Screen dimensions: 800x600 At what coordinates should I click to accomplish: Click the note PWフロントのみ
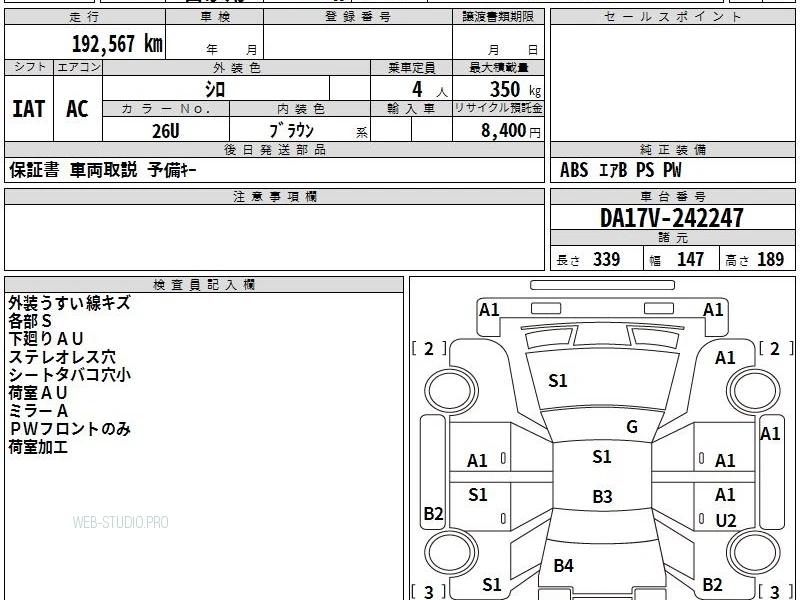(x=69, y=429)
